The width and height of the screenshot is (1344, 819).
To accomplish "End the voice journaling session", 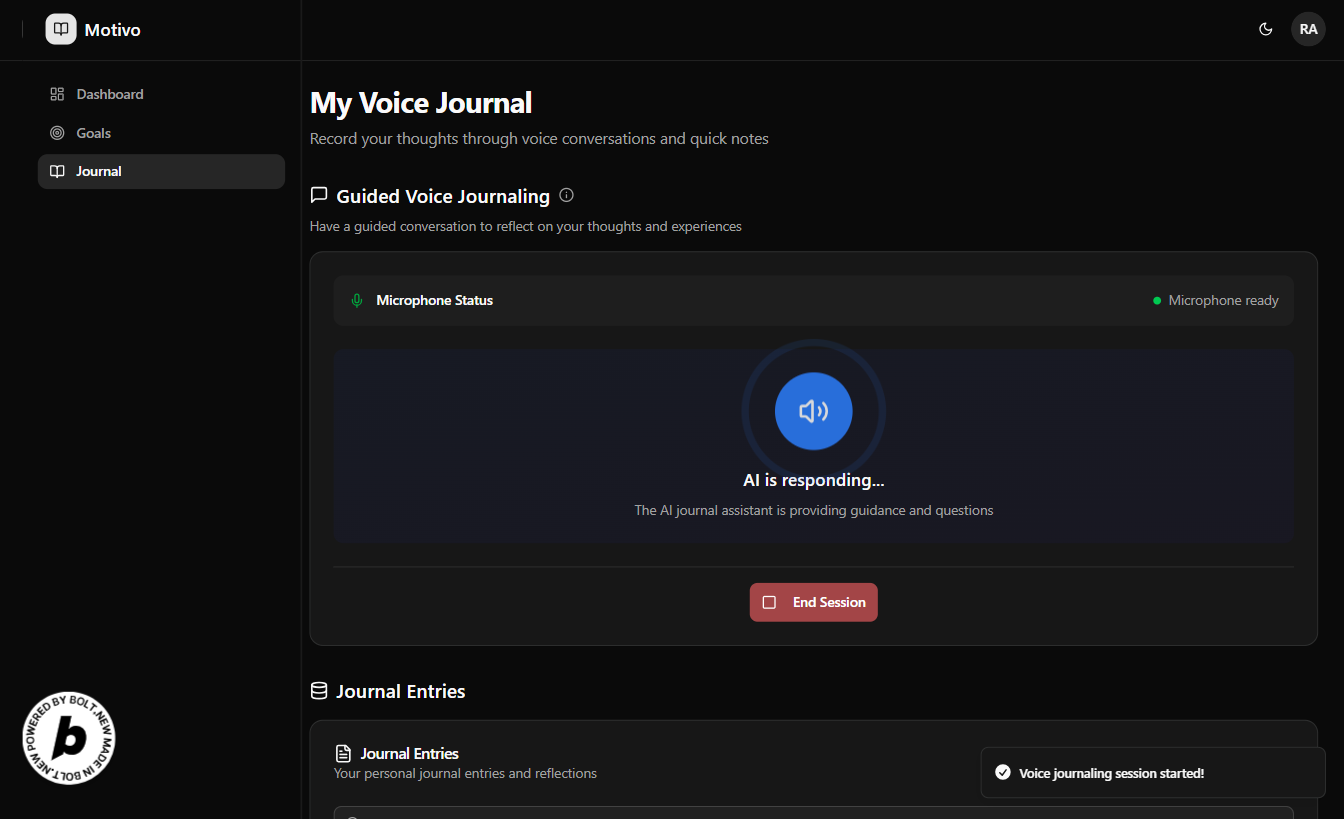I will [813, 602].
